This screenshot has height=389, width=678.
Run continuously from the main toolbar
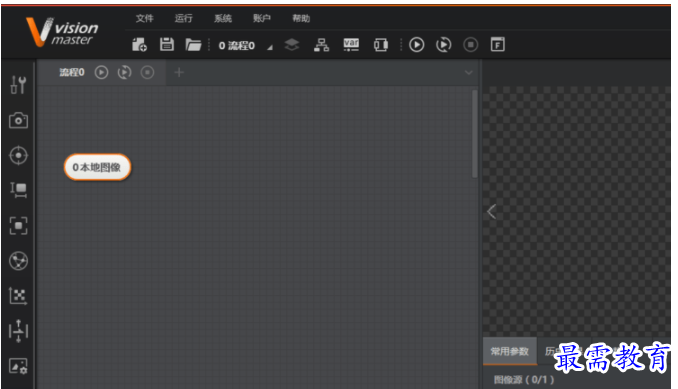click(444, 45)
